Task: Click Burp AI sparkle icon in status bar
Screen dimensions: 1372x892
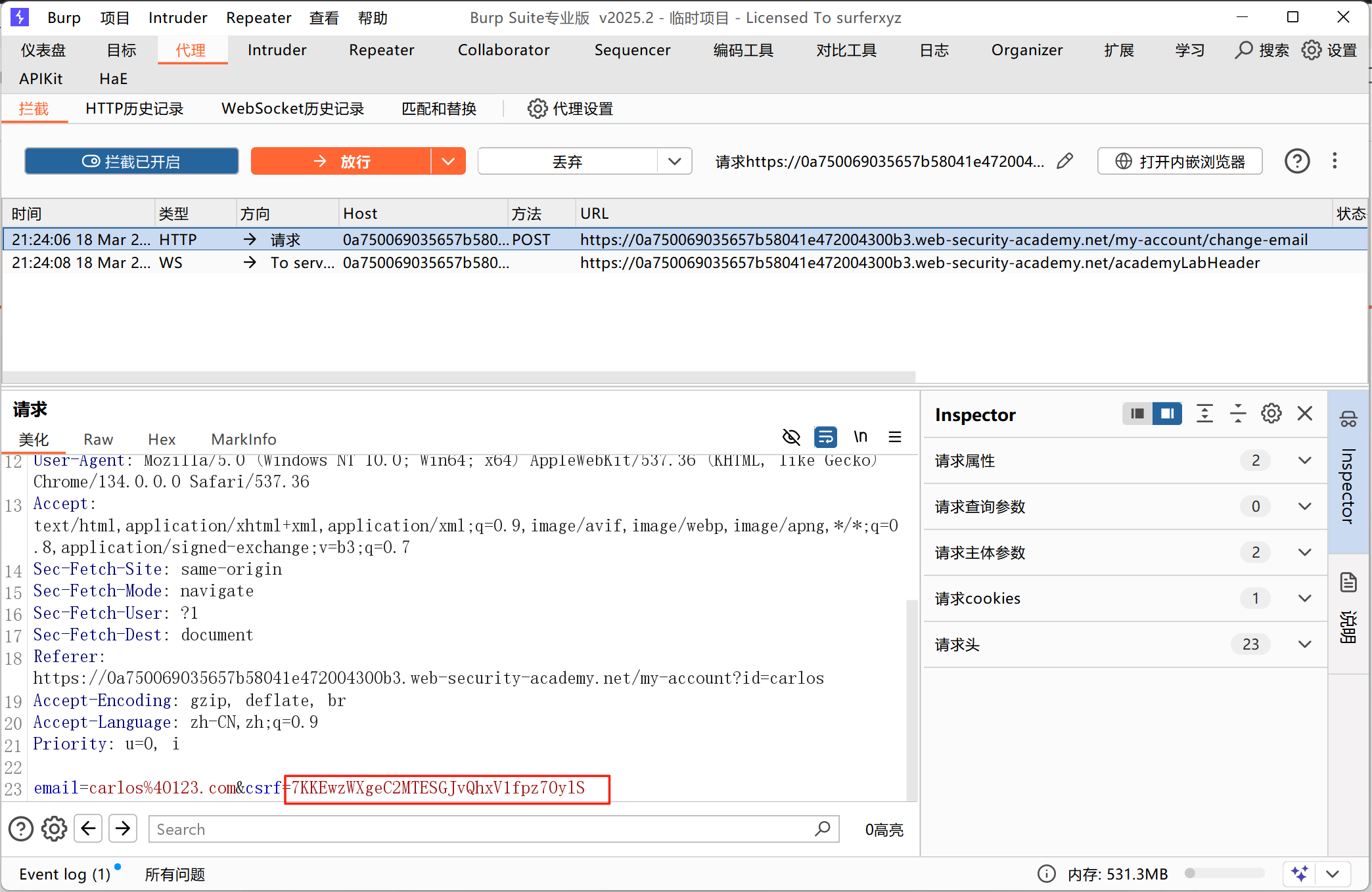Action: point(1299,874)
